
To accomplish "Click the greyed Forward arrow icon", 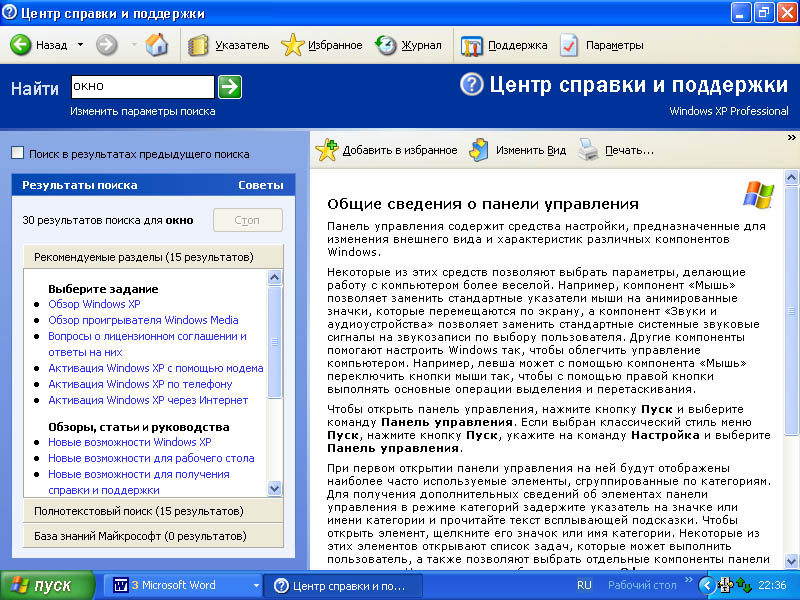I will [x=106, y=45].
